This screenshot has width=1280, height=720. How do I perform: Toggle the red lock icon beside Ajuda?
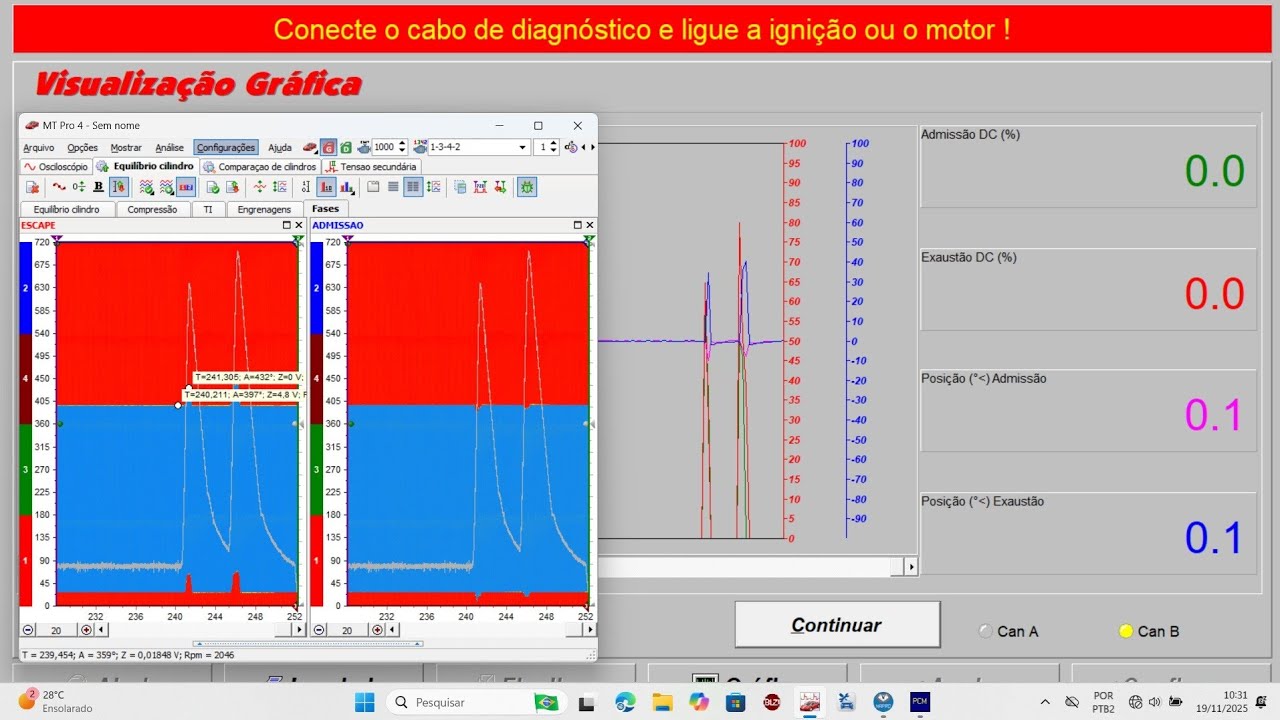328,147
